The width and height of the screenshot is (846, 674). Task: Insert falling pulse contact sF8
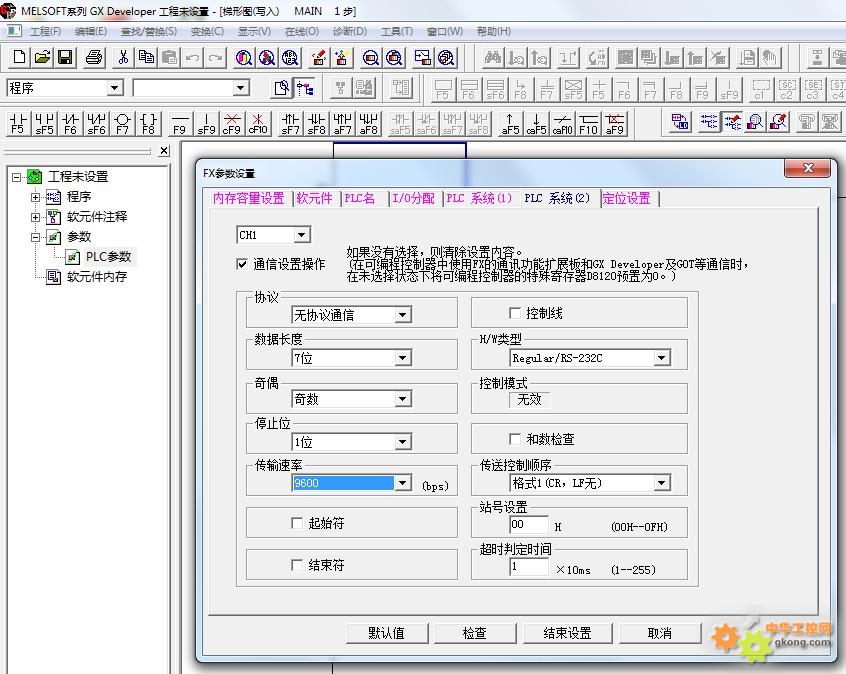[316, 124]
